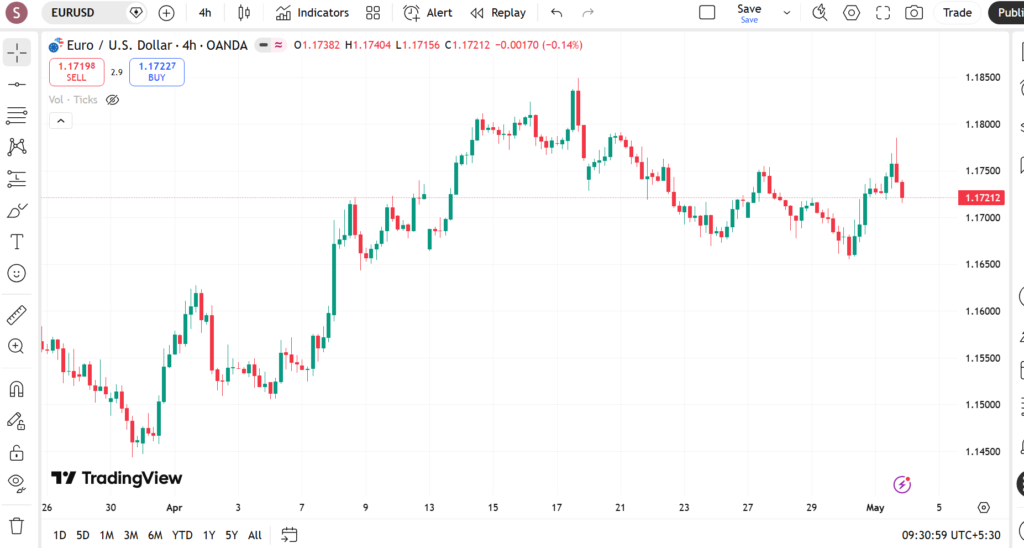The image size is (1024, 548).
Task: Click the EURUSD symbol search field
Action: click(x=88, y=12)
